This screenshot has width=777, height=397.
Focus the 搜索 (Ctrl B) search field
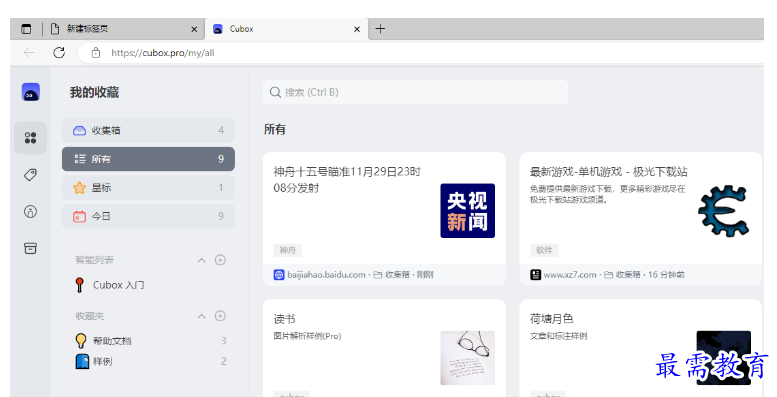point(415,92)
